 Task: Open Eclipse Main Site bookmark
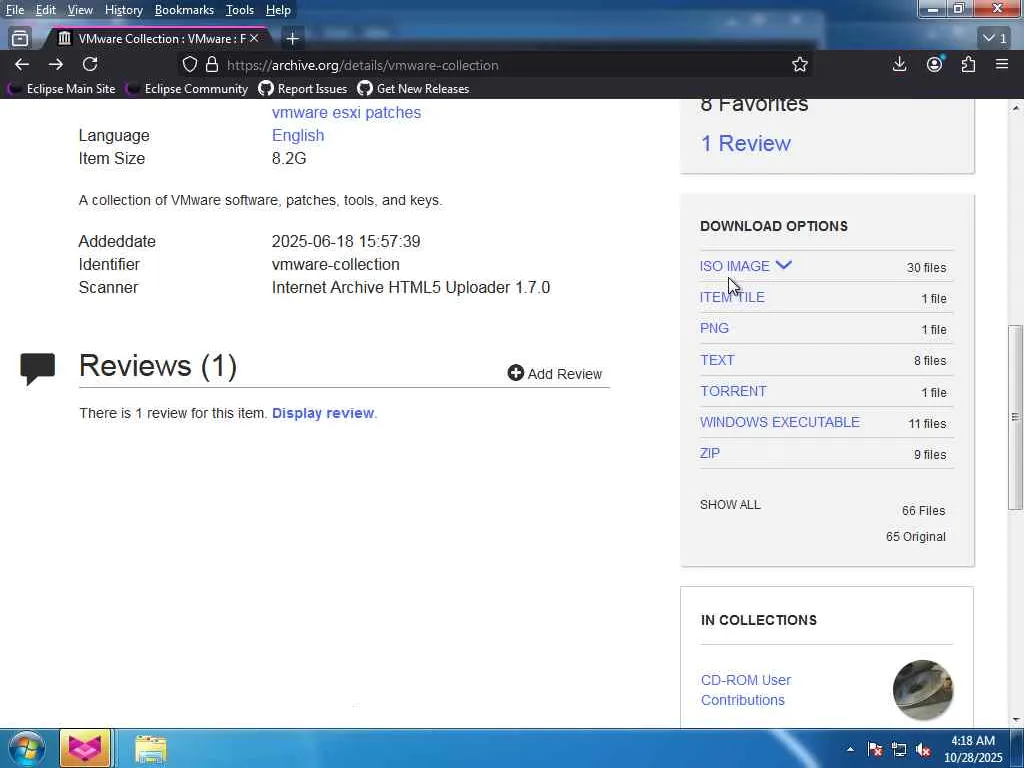pos(63,89)
